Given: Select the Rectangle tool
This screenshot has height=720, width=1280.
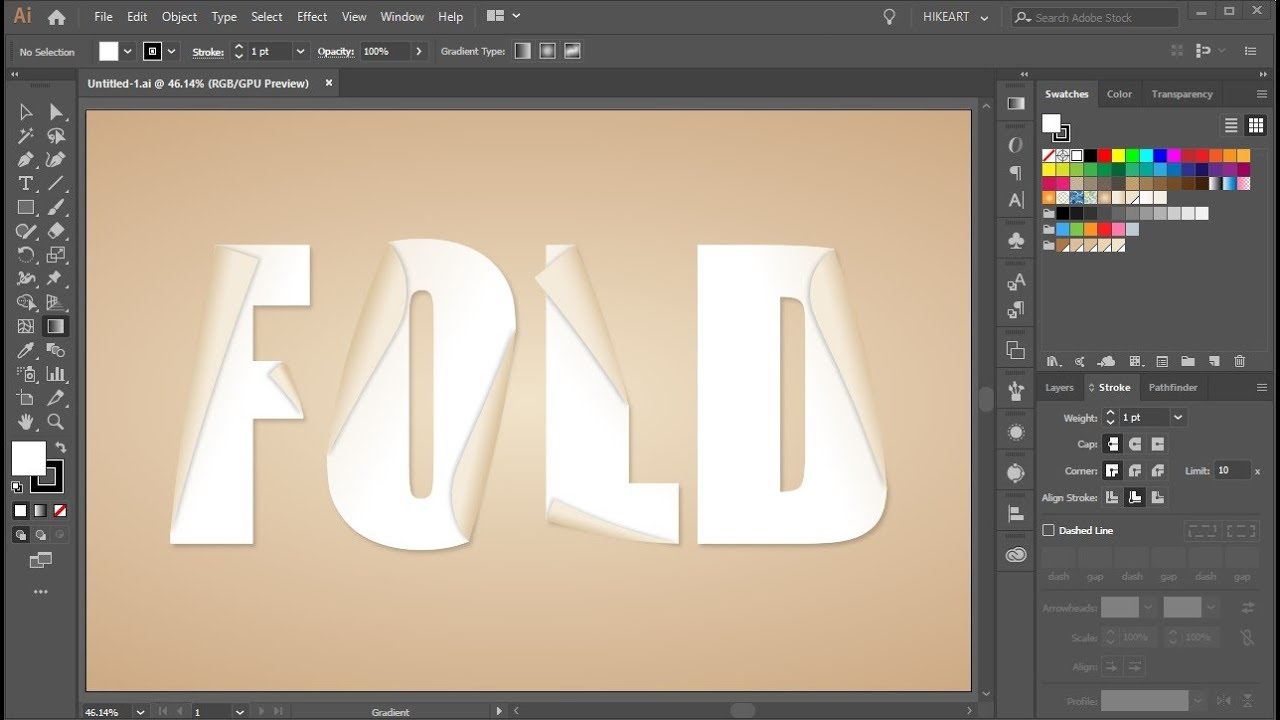Looking at the screenshot, I should 26,208.
